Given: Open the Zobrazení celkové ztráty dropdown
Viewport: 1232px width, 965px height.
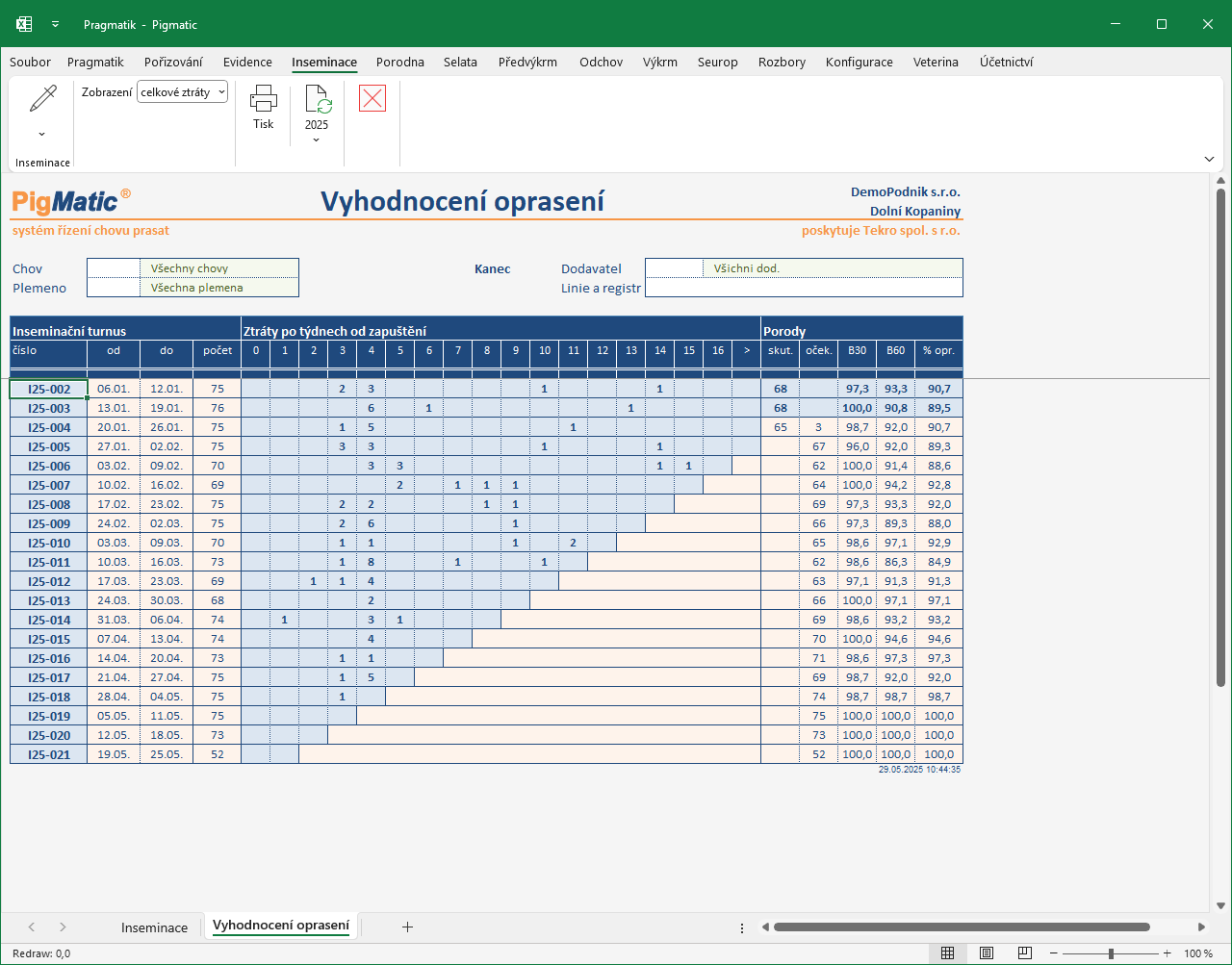Looking at the screenshot, I should (182, 92).
